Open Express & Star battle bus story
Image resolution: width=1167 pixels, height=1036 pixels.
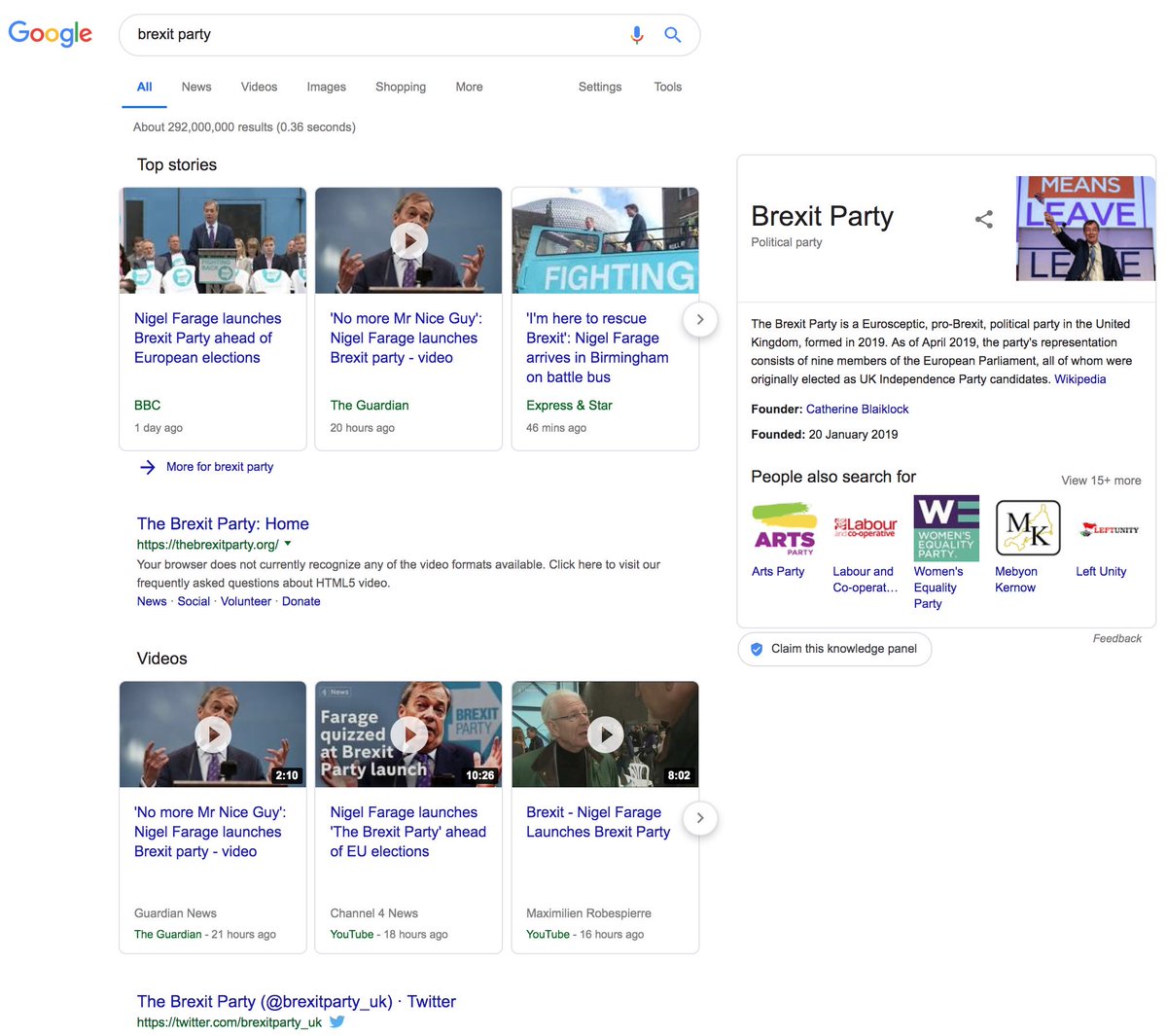tap(597, 347)
